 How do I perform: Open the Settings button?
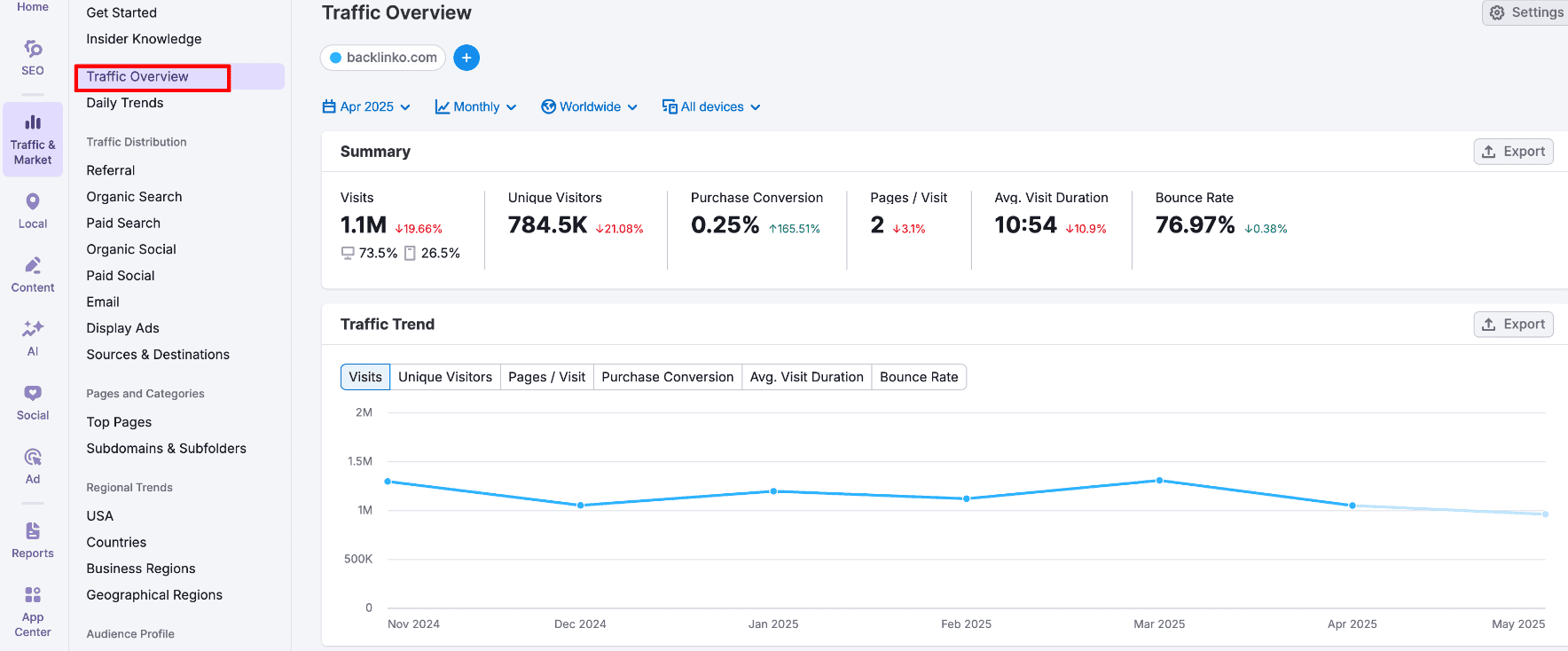pyautogui.click(x=1526, y=12)
